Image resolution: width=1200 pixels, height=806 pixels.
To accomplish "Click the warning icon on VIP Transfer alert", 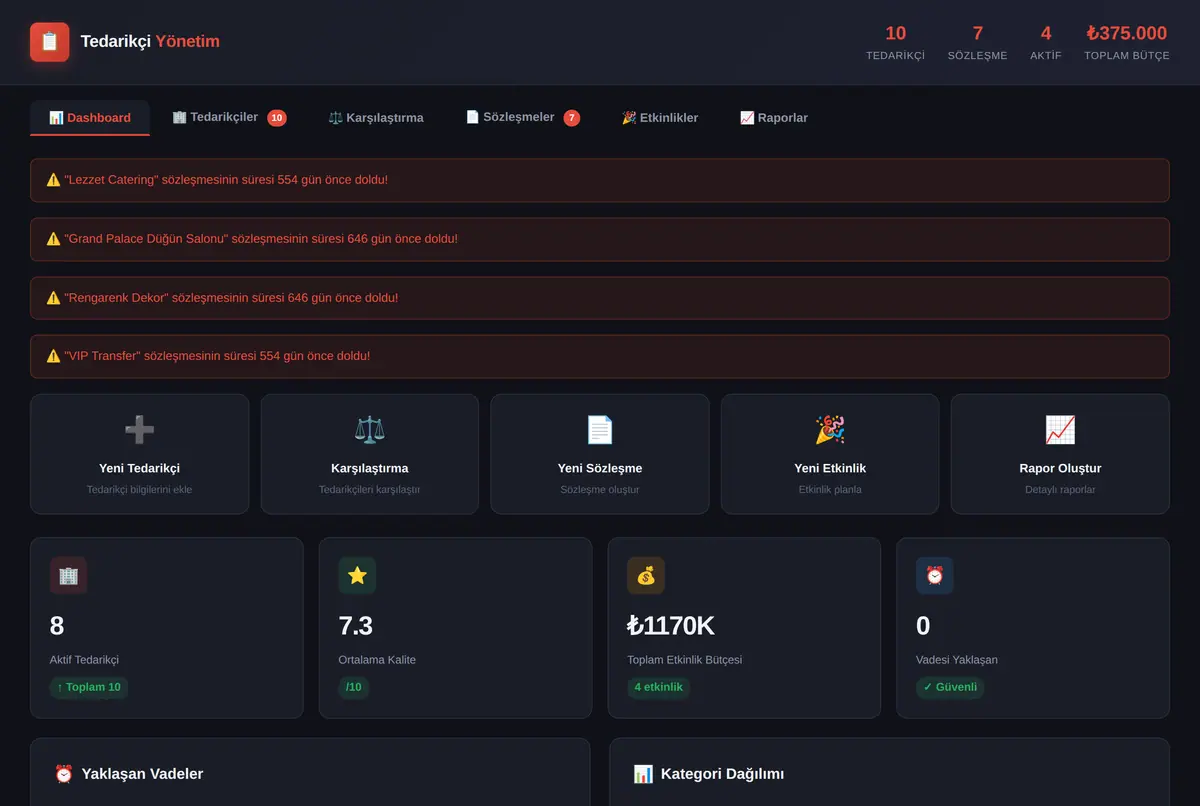I will tap(53, 356).
